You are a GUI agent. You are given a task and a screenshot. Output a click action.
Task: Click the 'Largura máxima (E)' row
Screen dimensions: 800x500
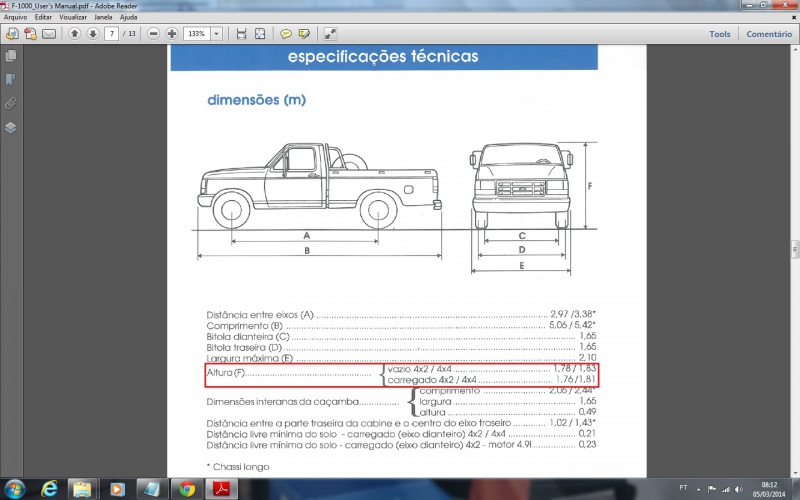pyautogui.click(x=401, y=358)
